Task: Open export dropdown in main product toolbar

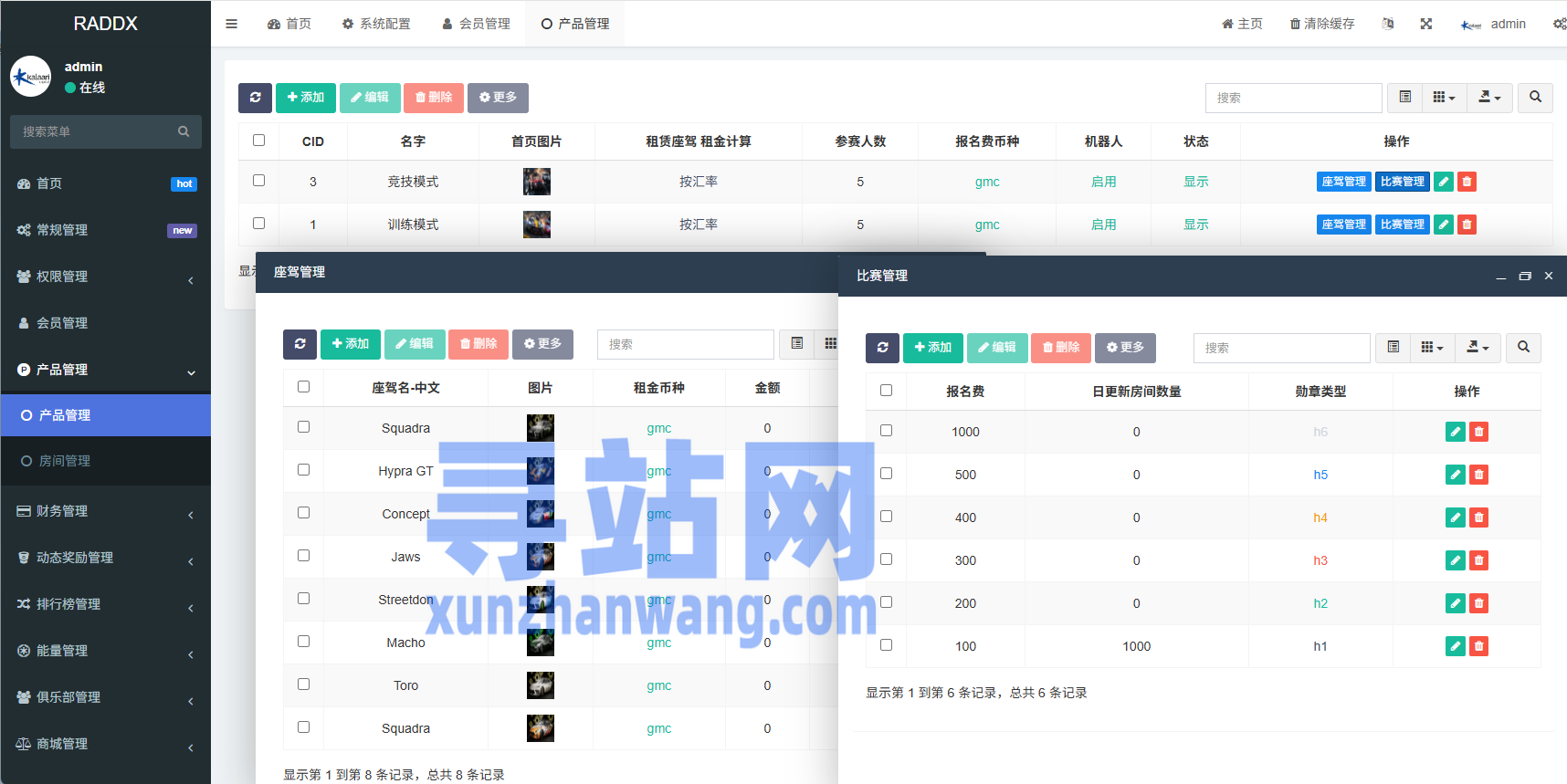Action: pos(1489,98)
